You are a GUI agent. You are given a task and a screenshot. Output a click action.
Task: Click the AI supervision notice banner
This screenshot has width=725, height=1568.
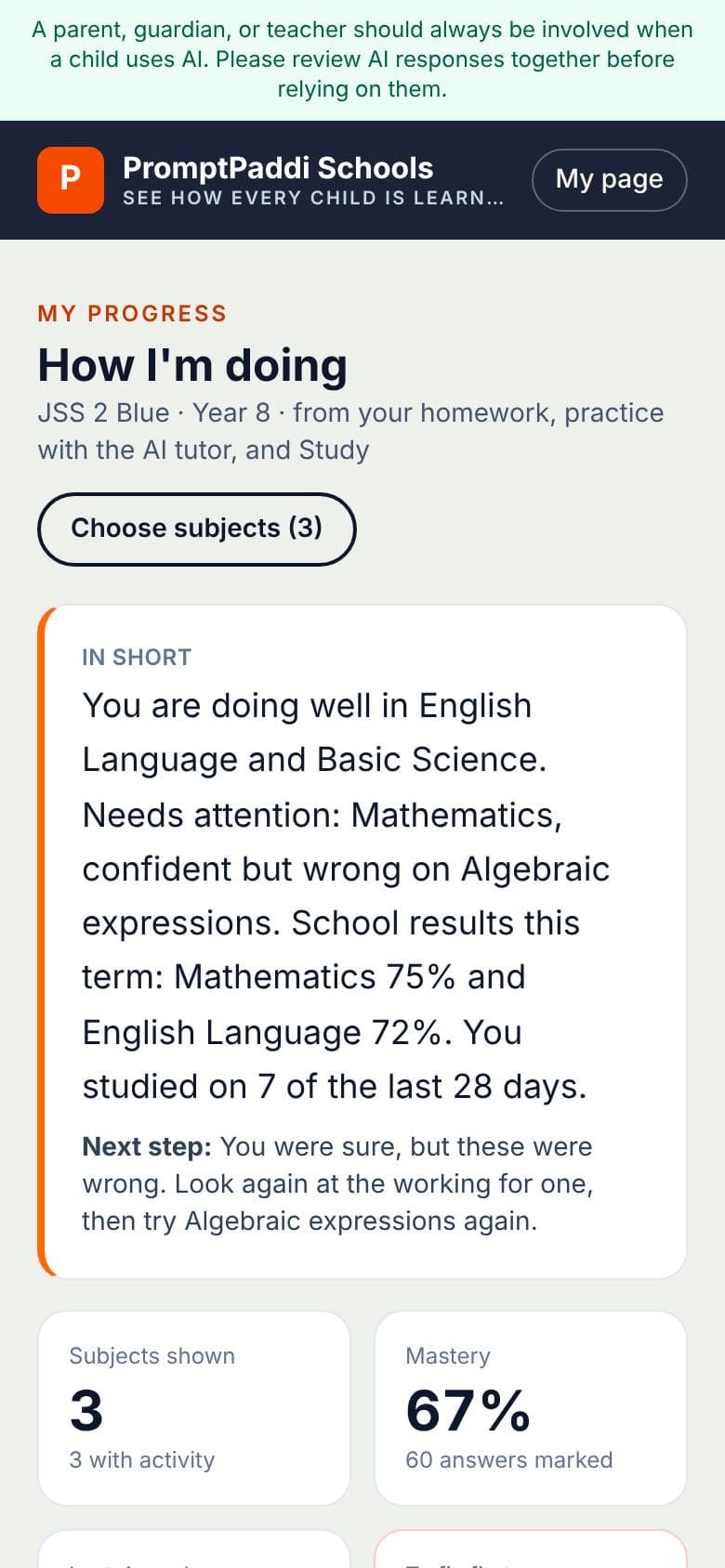(x=362, y=59)
